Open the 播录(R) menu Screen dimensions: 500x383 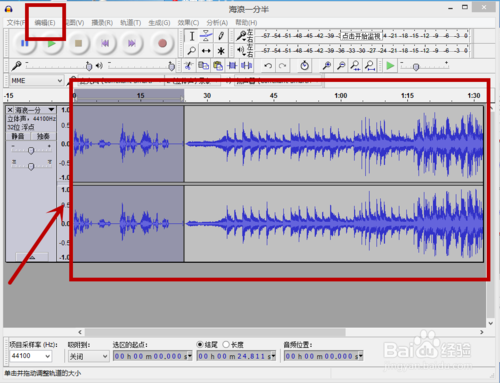coord(102,23)
